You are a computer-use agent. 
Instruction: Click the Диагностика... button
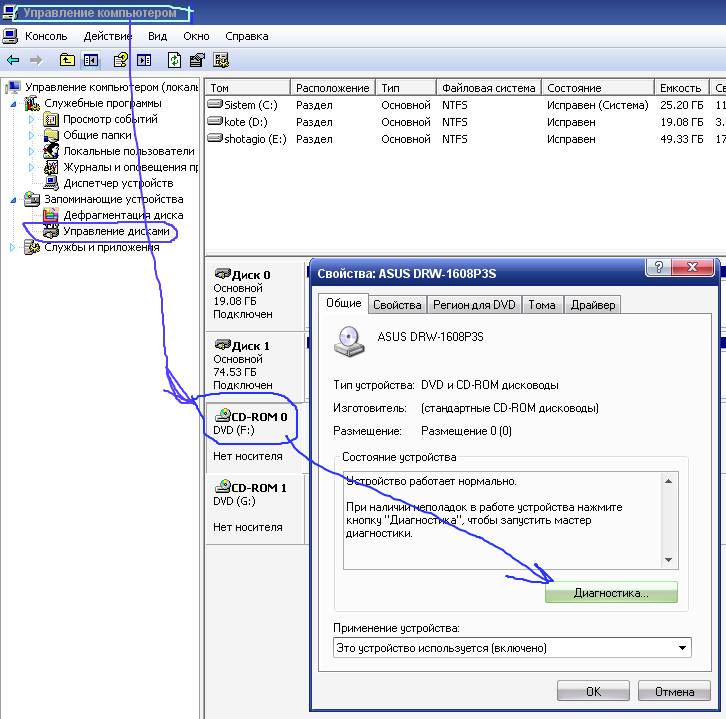tap(611, 592)
